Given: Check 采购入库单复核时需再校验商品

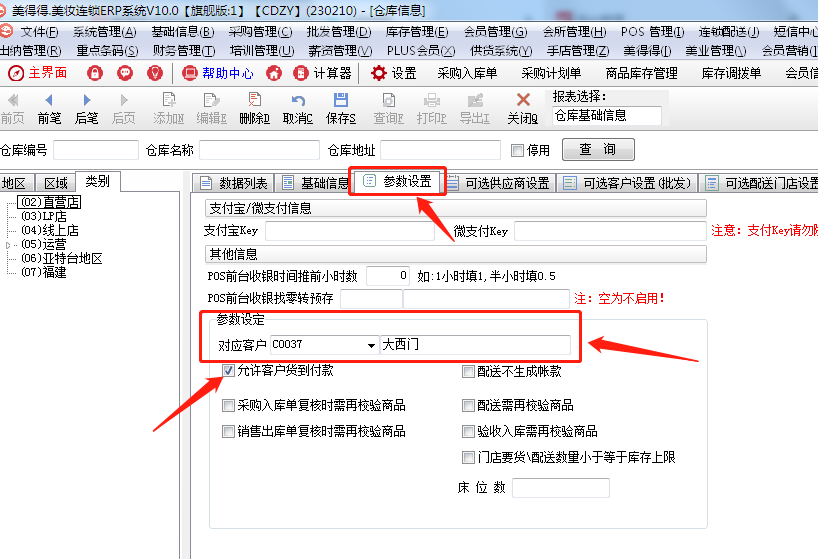Looking at the screenshot, I should click(x=228, y=405).
